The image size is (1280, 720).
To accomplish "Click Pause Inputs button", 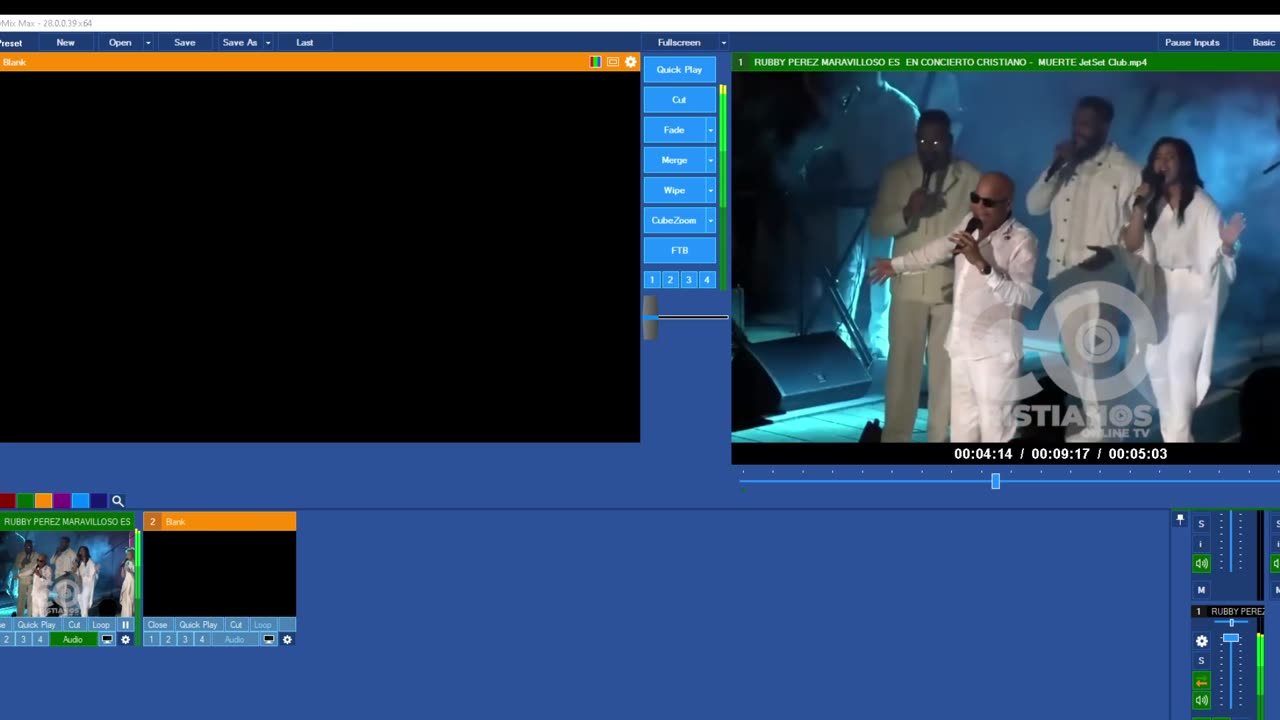I will [x=1192, y=43].
